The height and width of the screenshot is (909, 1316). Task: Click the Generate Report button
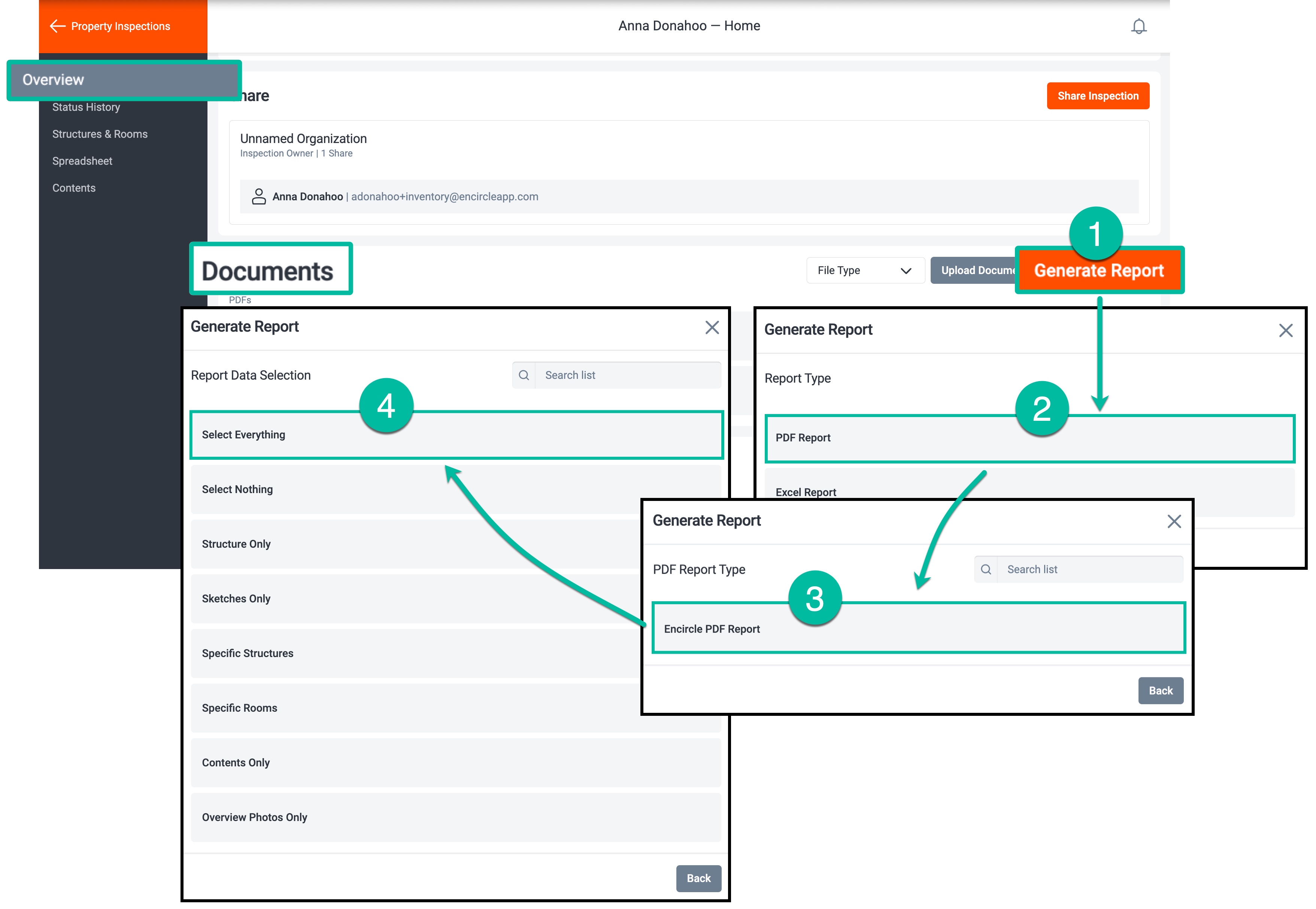pyautogui.click(x=1098, y=271)
